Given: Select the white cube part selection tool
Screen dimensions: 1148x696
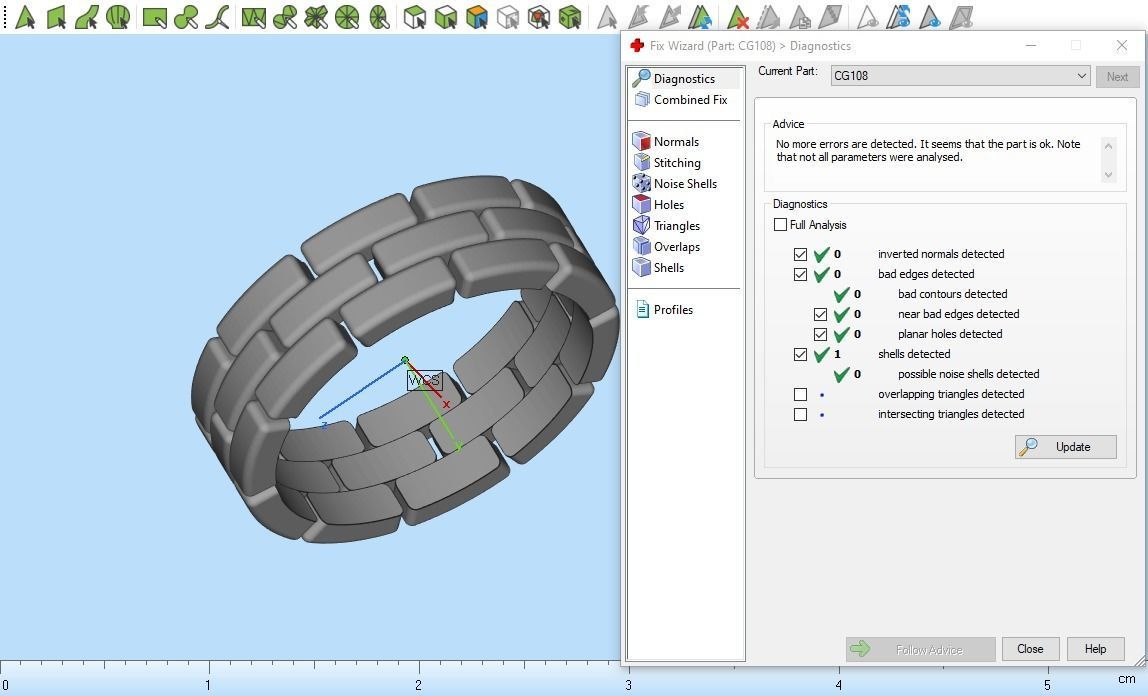Looking at the screenshot, I should tap(415, 16).
